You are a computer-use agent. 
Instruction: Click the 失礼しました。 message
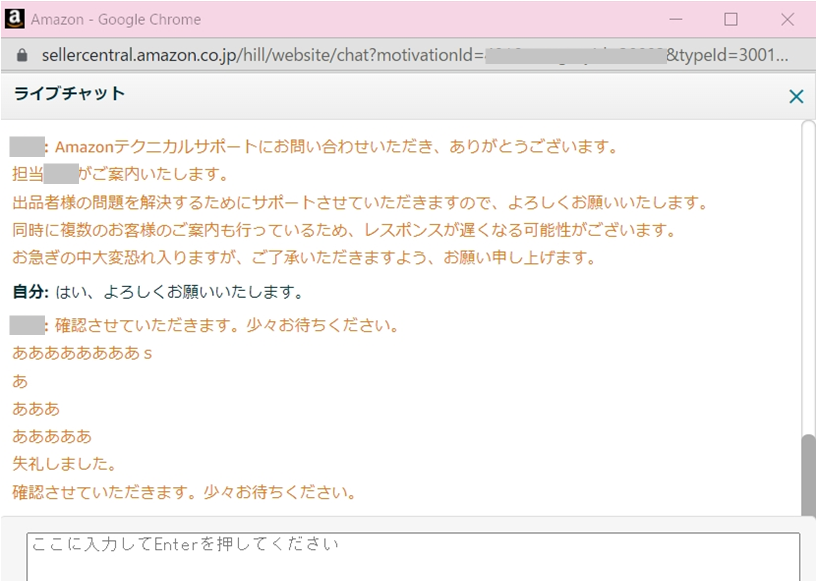click(x=64, y=464)
